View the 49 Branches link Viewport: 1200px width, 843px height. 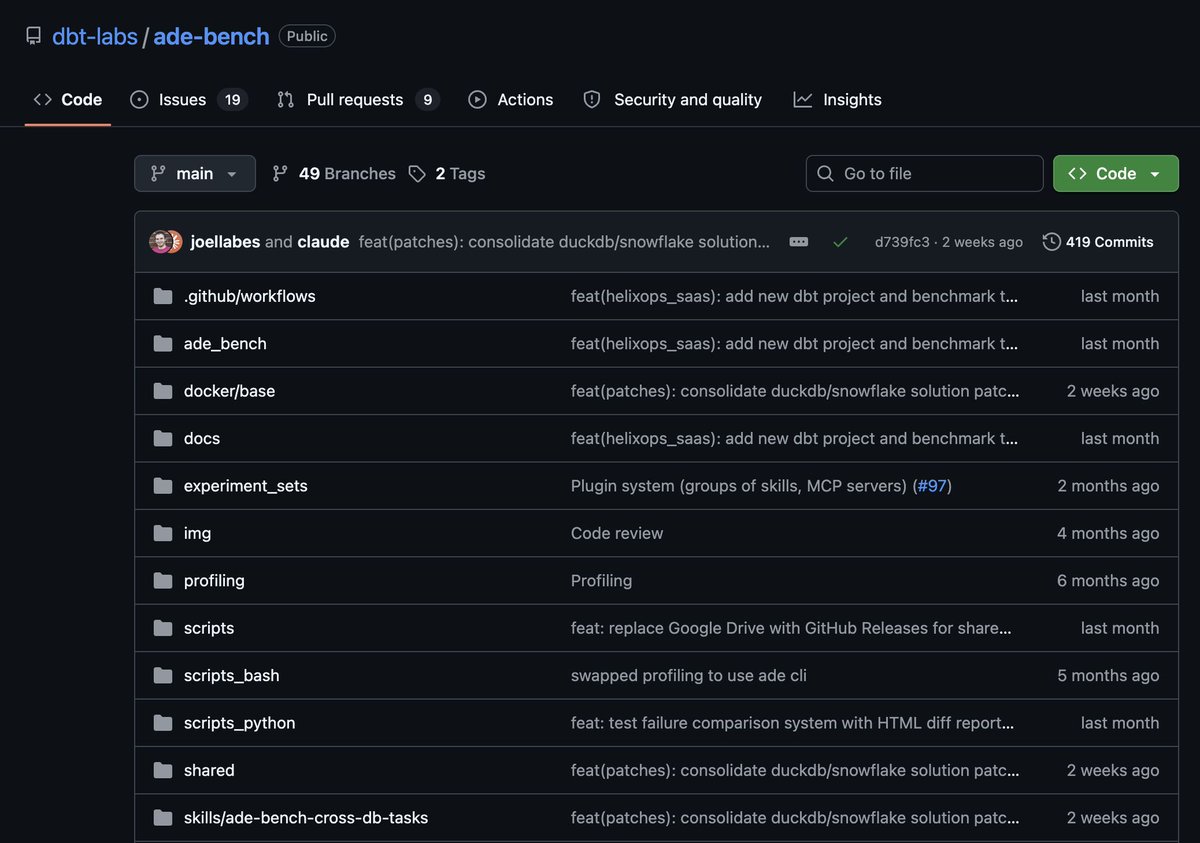(334, 173)
